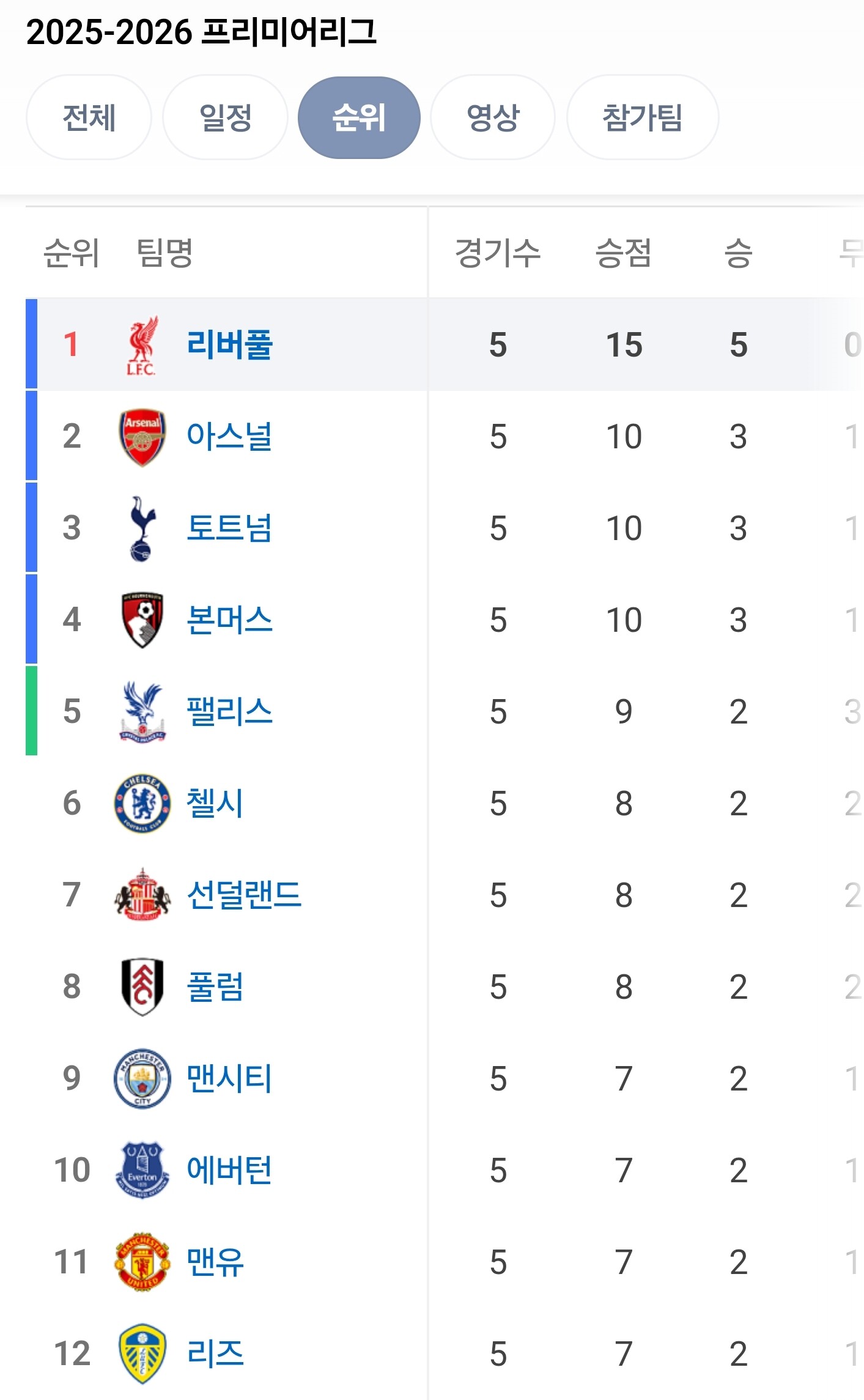Open the 참가팀 teams tab
864x1400 pixels.
[x=642, y=117]
